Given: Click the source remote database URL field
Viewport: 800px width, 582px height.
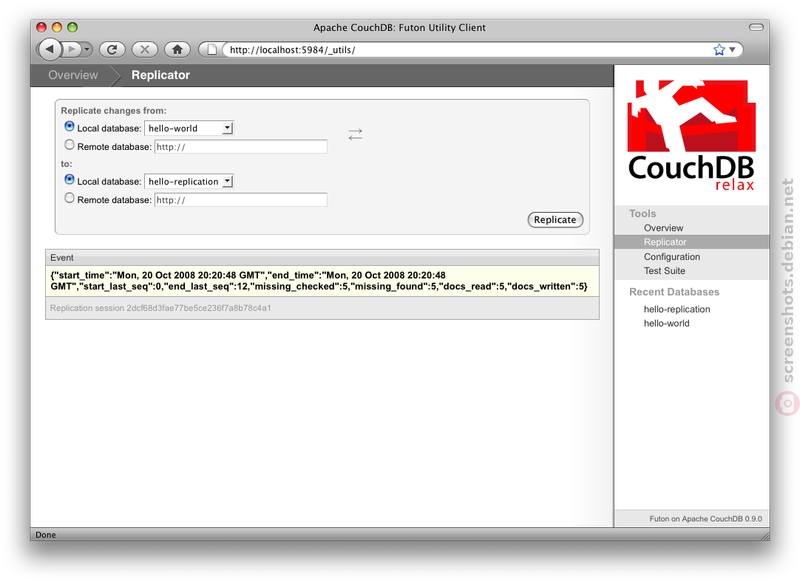Looking at the screenshot, I should click(x=241, y=146).
